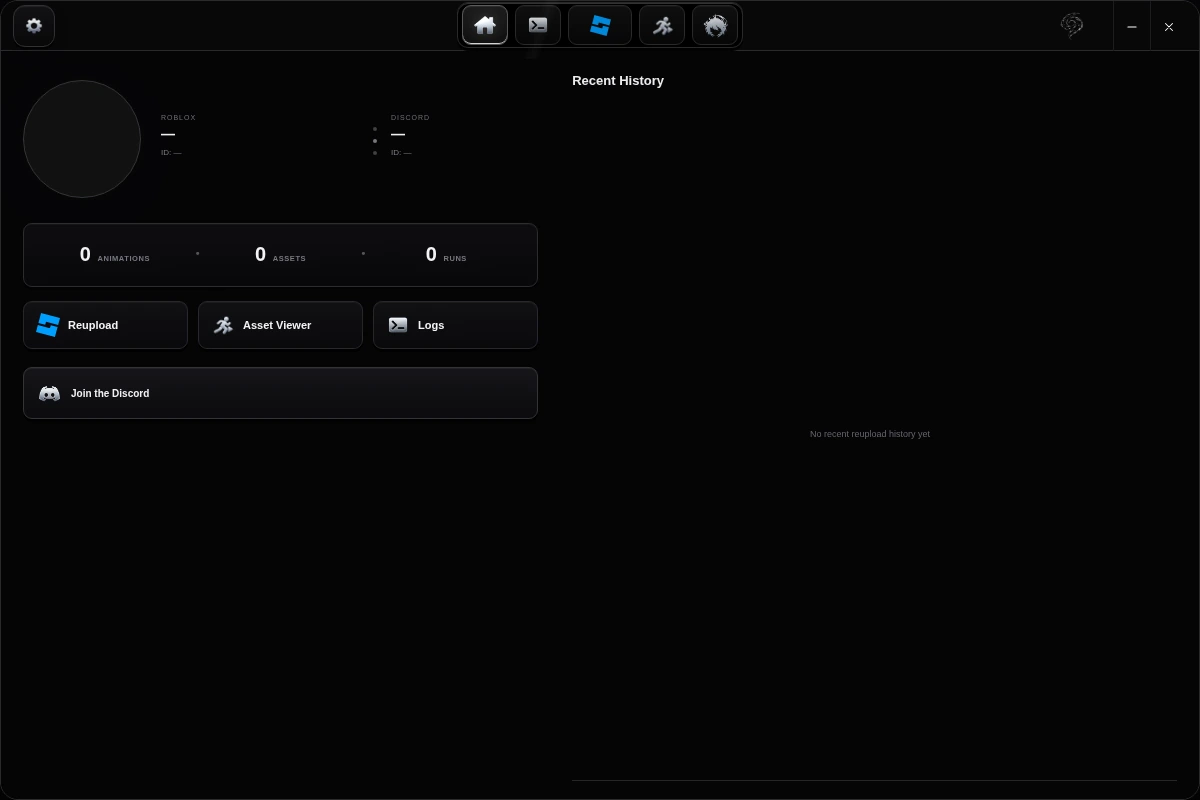This screenshot has height=800, width=1200.
Task: Open the Asset Viewer button
Action: tap(280, 325)
